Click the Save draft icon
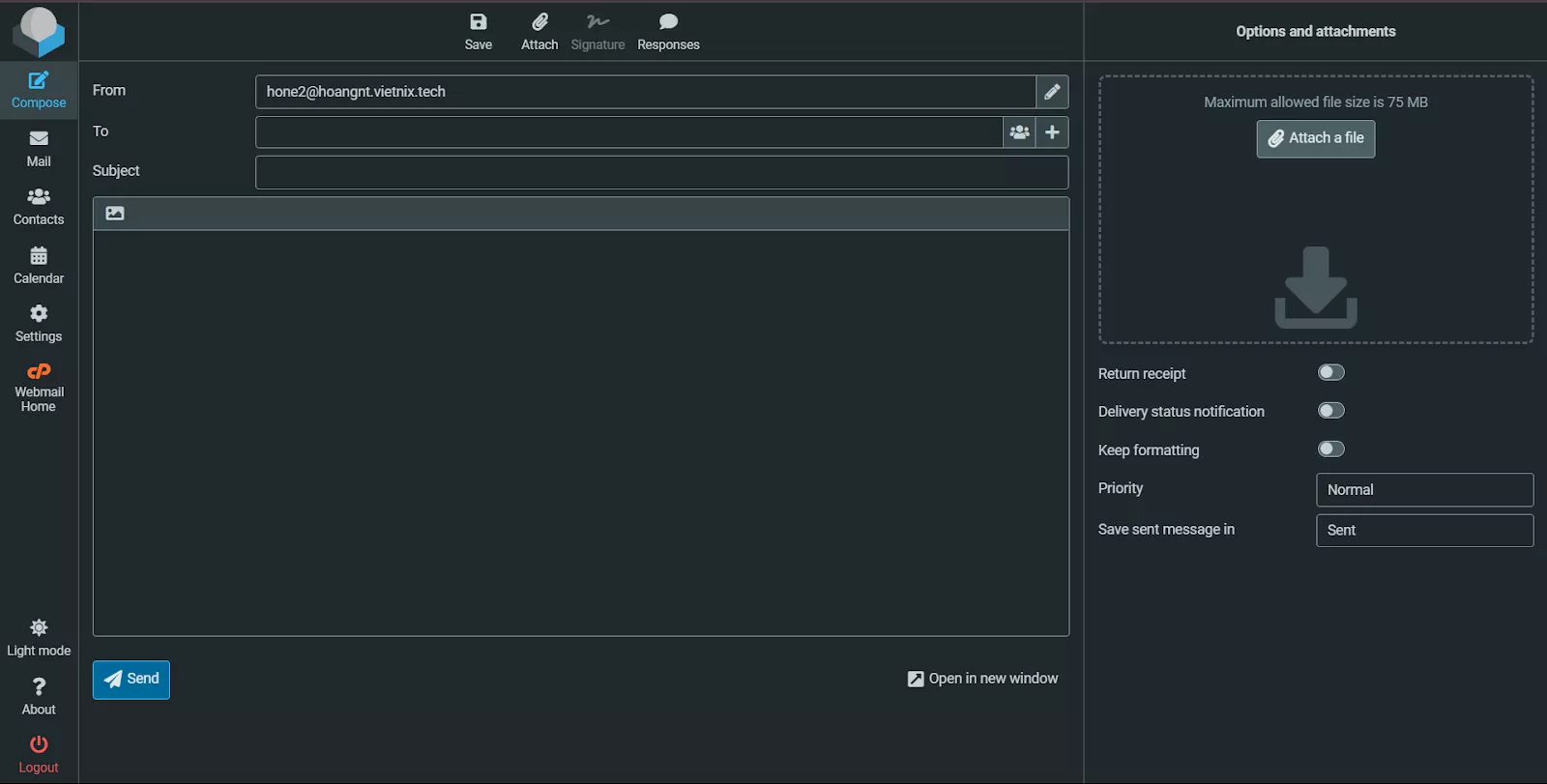1547x784 pixels. click(x=478, y=23)
